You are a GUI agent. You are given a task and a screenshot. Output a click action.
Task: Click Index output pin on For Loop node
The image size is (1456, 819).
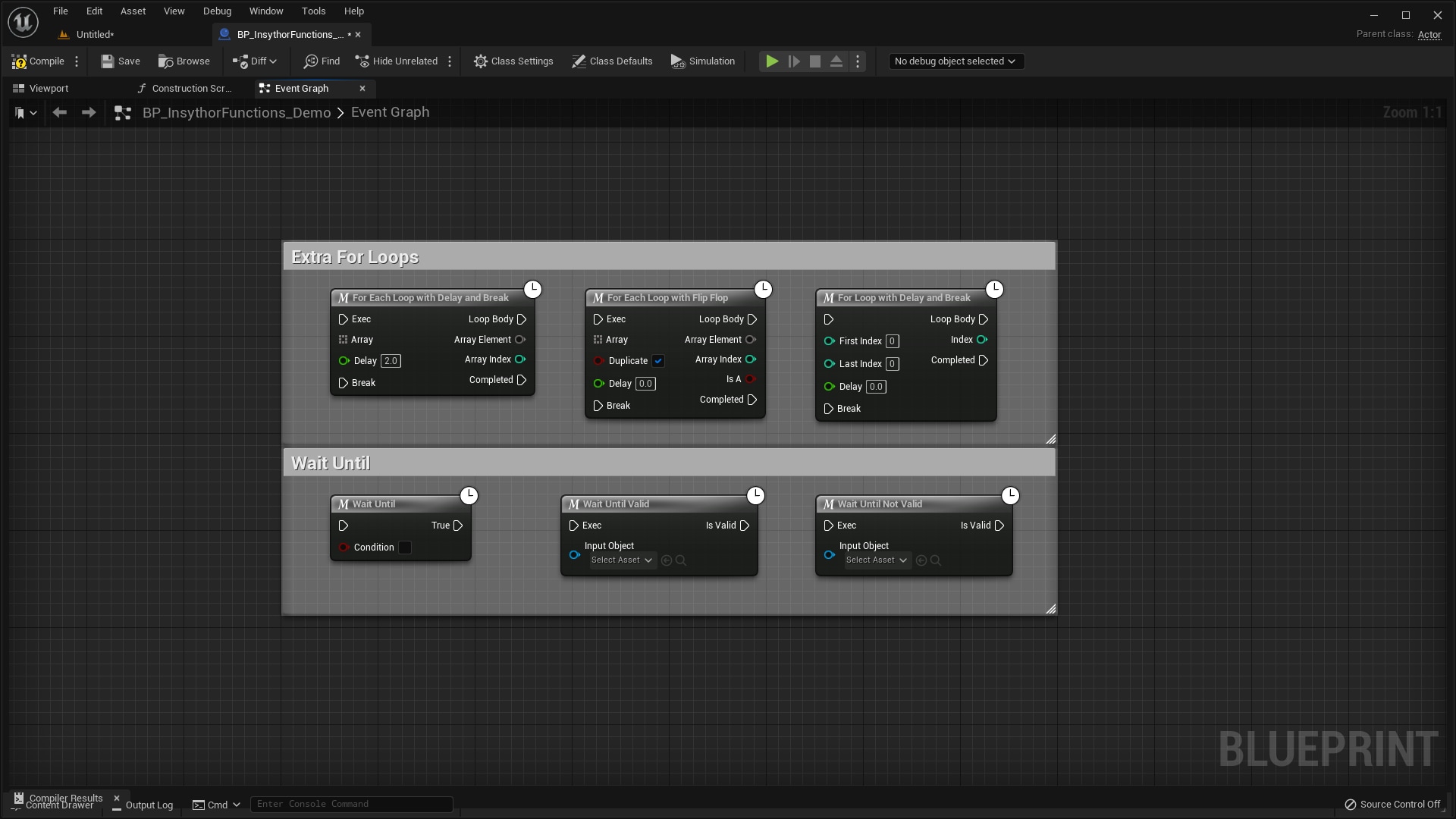982,340
